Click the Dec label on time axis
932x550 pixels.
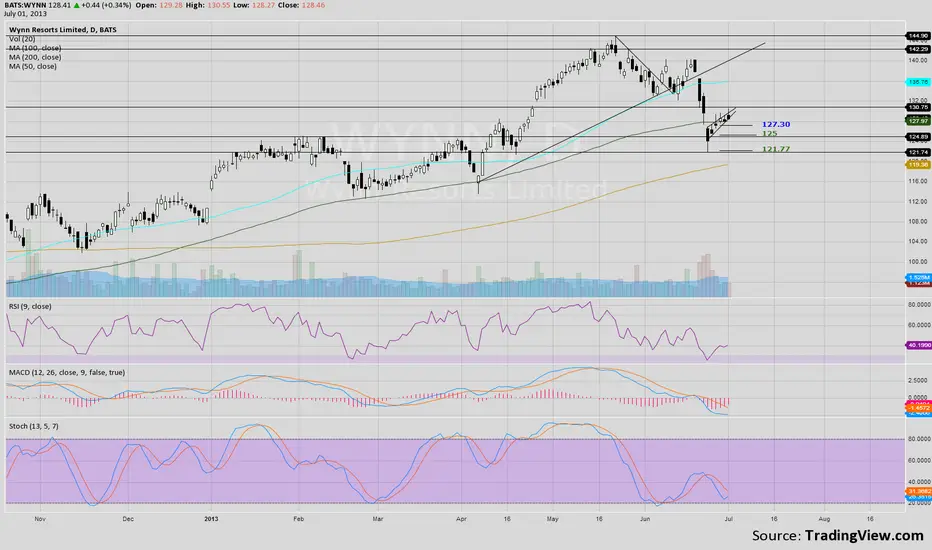pyautogui.click(x=128, y=519)
